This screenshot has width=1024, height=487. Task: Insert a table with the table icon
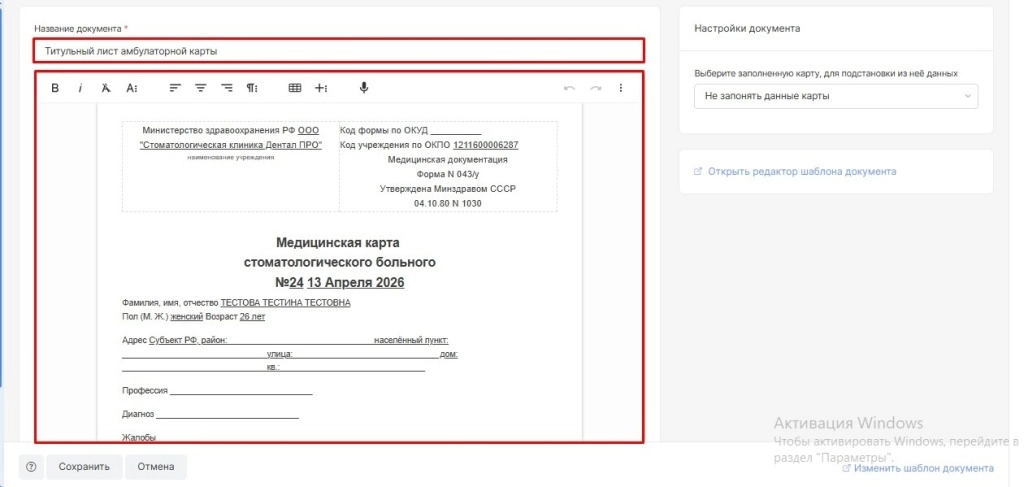pos(295,88)
